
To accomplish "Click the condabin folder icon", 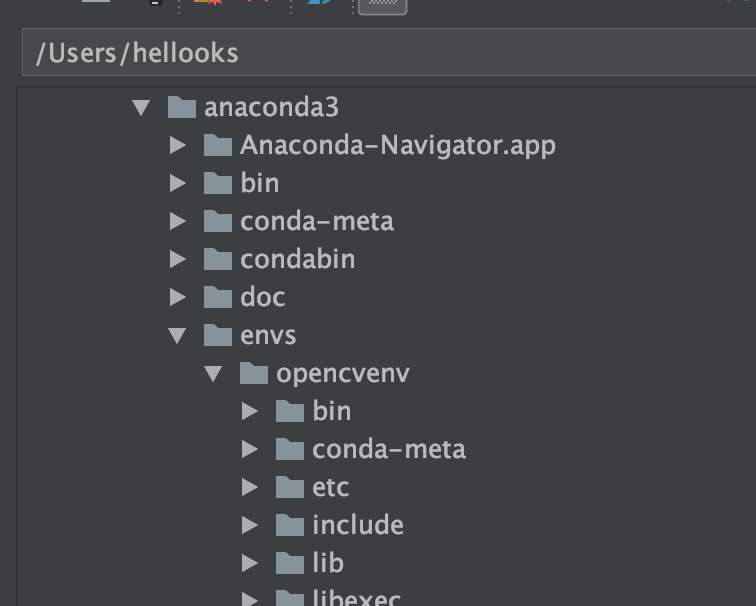I will pos(218,259).
